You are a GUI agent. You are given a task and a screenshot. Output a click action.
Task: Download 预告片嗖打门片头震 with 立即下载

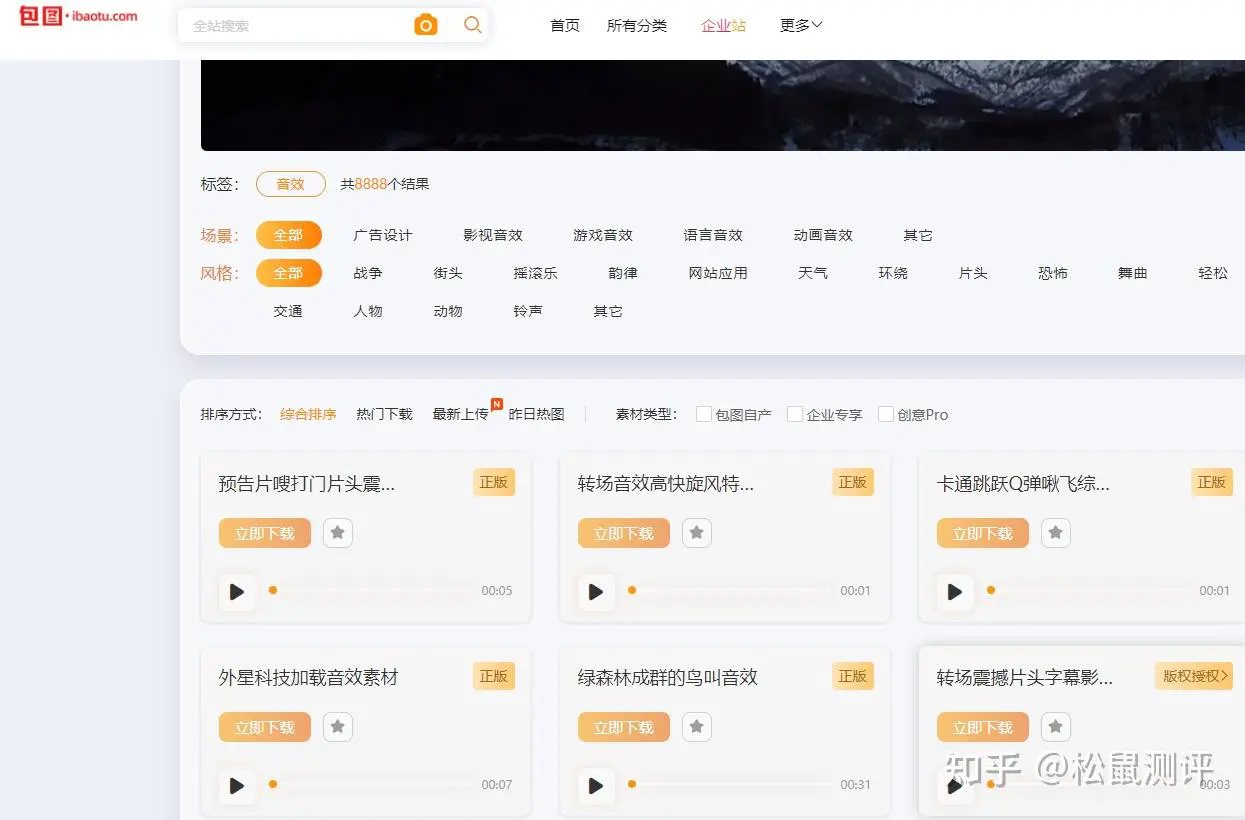(x=265, y=533)
